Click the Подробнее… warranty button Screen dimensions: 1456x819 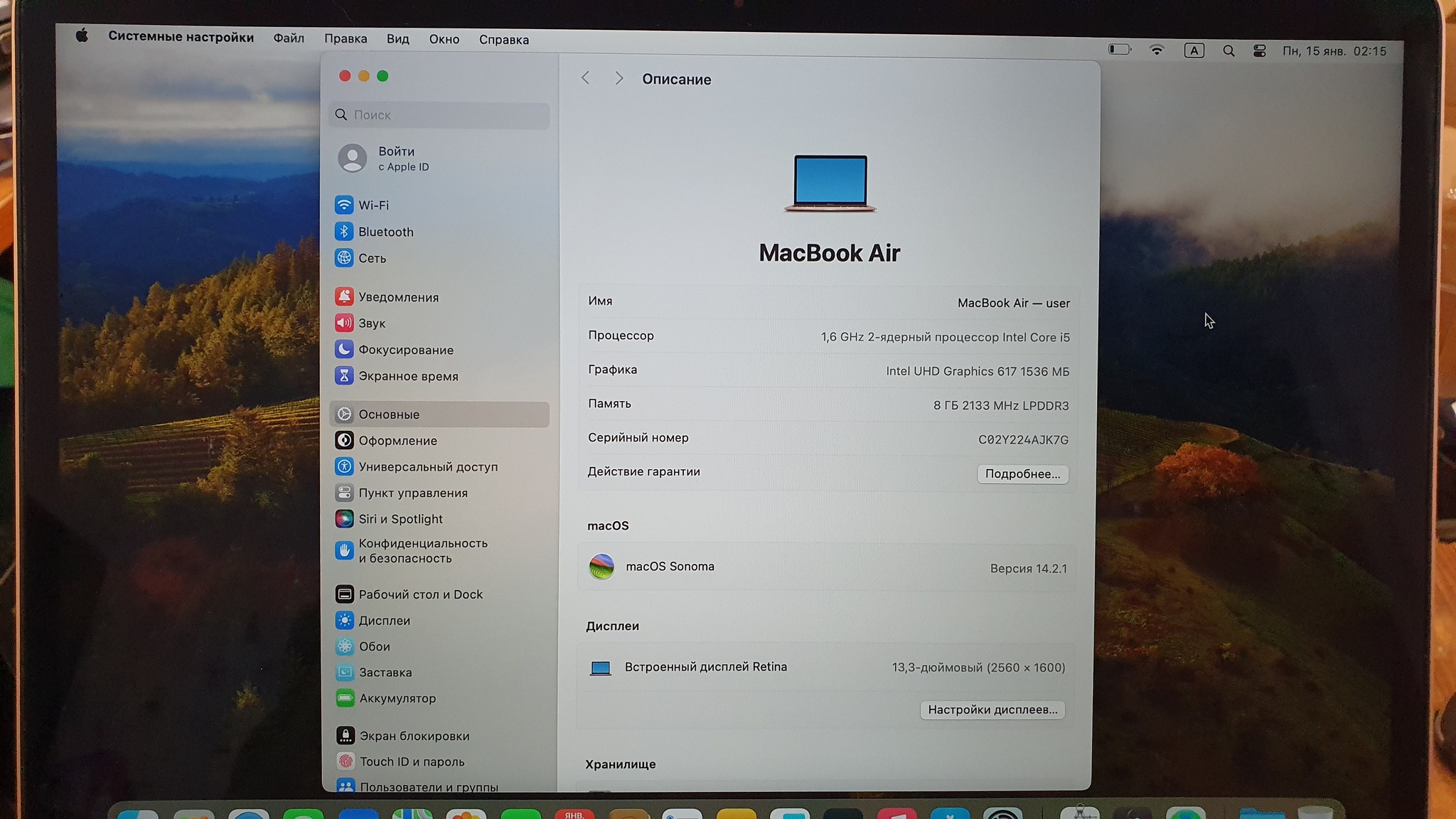[x=1022, y=474]
